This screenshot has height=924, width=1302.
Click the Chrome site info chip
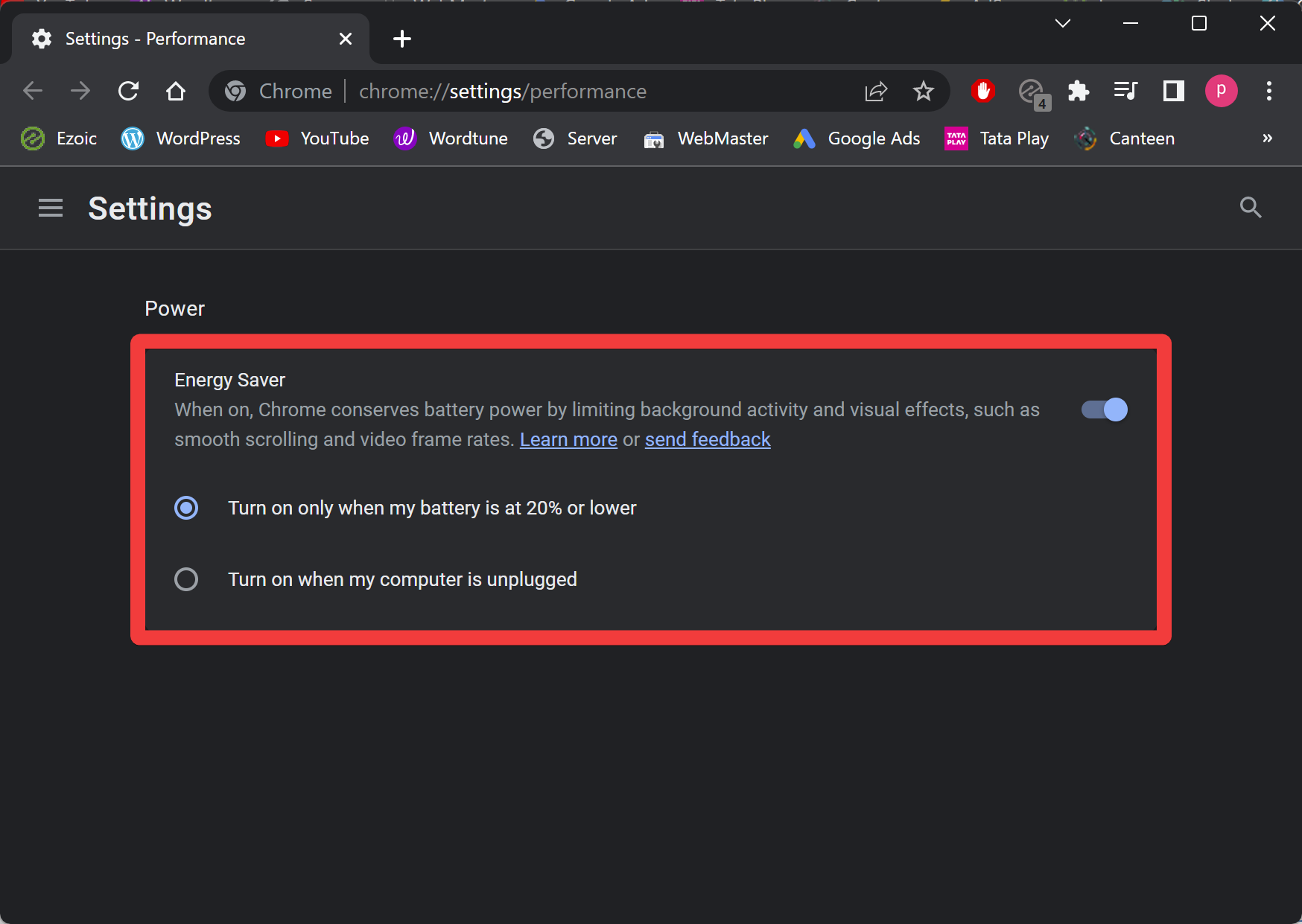pos(279,91)
